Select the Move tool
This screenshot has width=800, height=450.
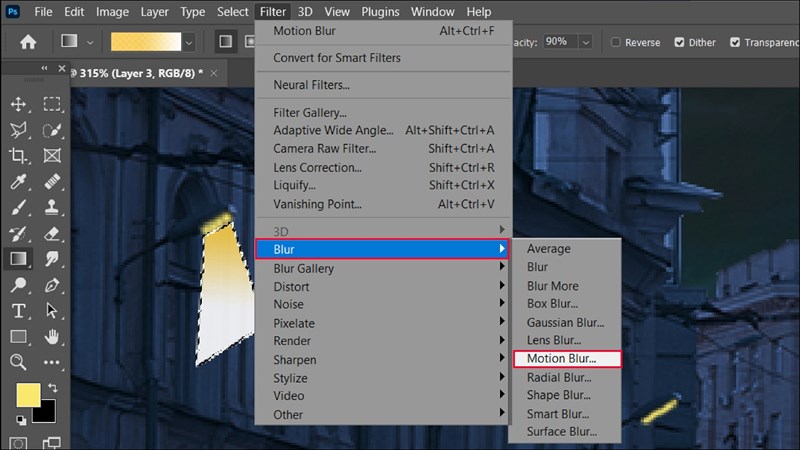(x=18, y=104)
